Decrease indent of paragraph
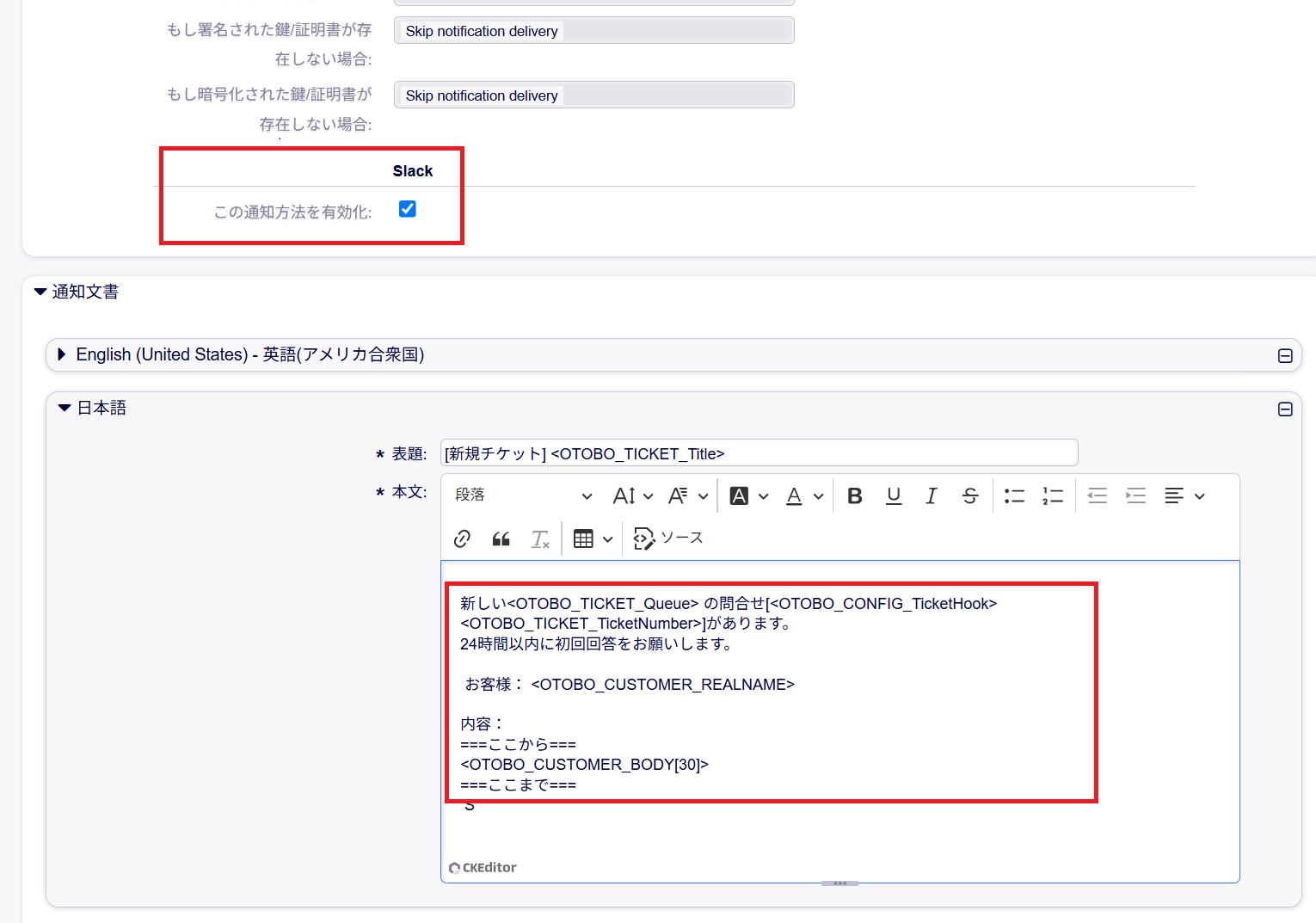Image resolution: width=1316 pixels, height=923 pixels. pyautogui.click(x=1097, y=495)
